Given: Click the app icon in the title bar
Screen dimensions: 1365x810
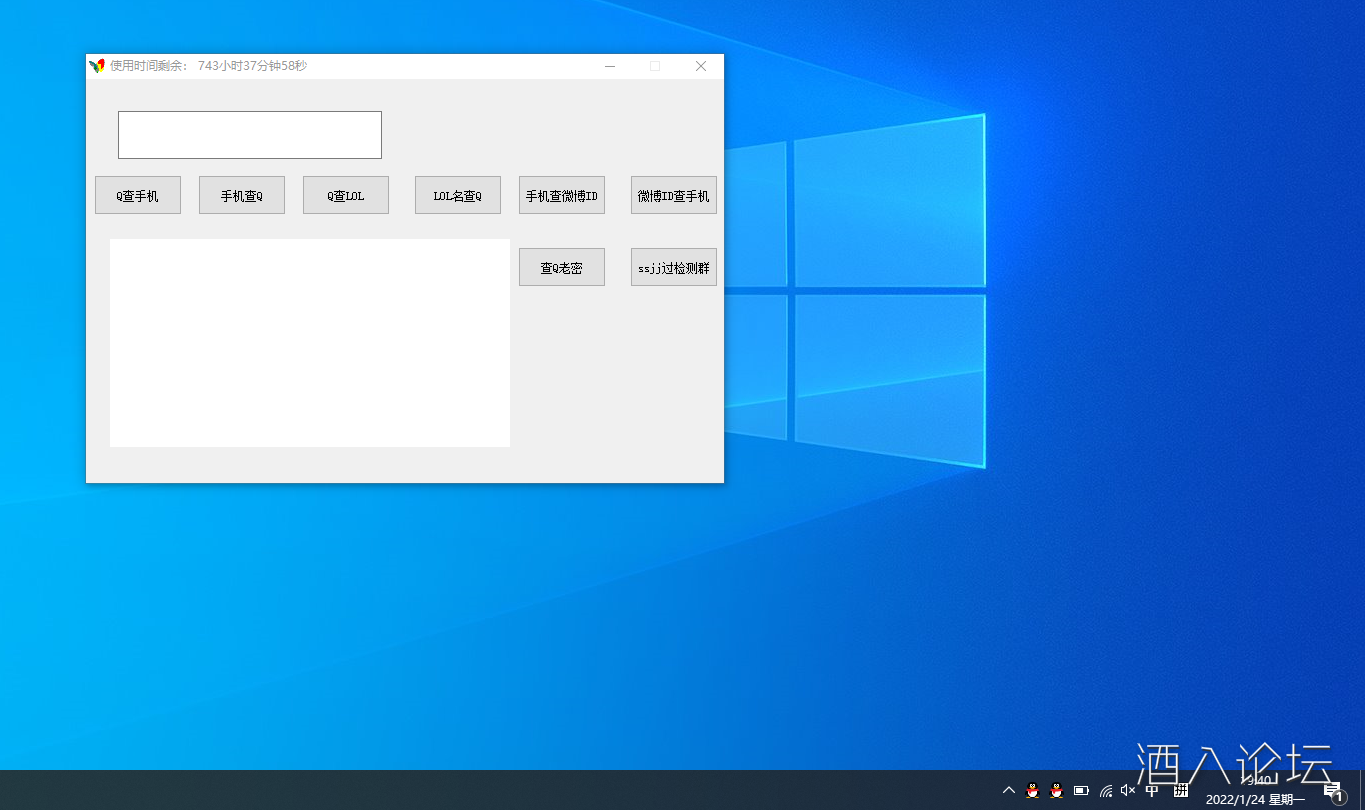Looking at the screenshot, I should [97, 66].
